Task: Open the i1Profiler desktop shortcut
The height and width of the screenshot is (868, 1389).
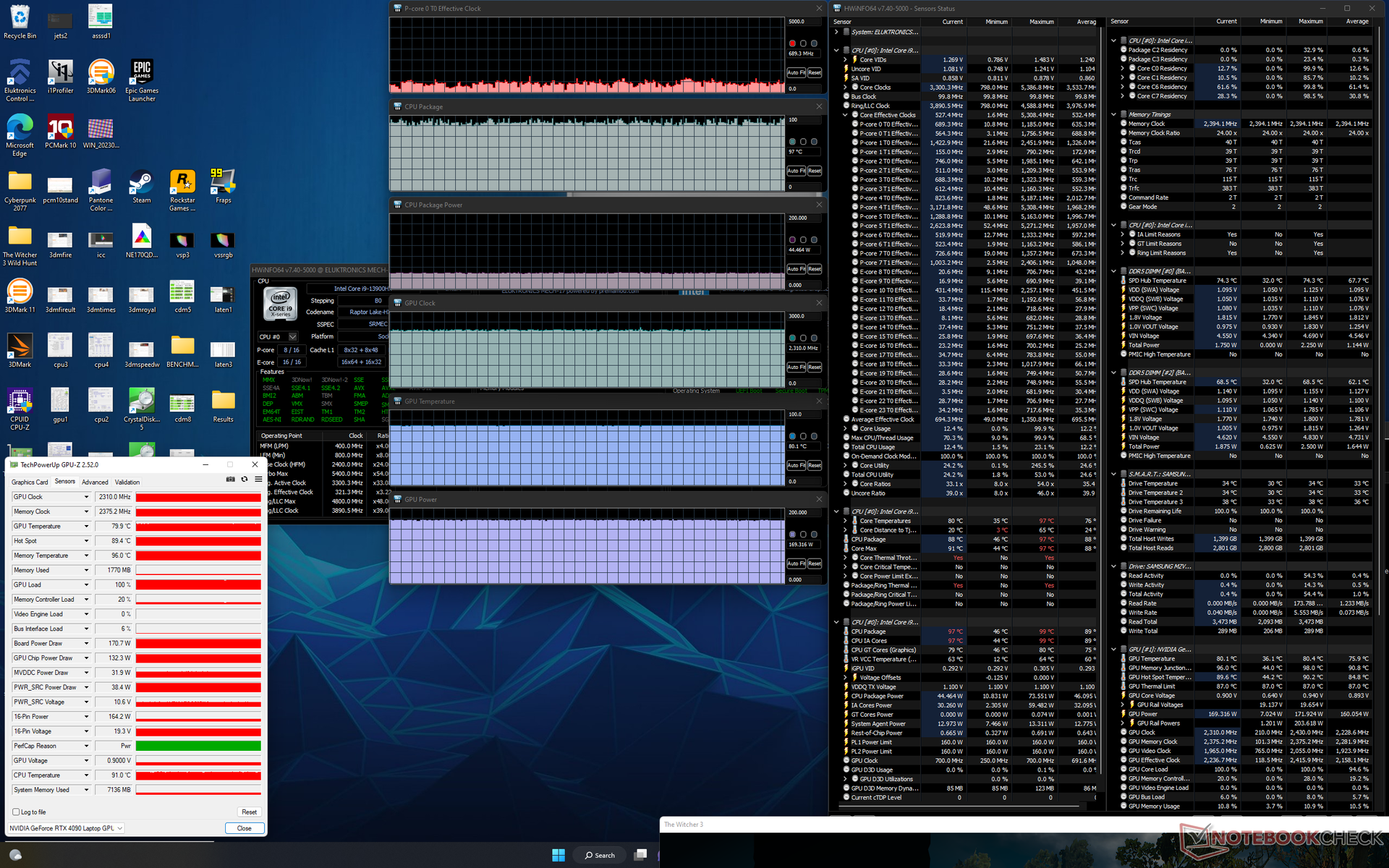Action: pyautogui.click(x=61, y=77)
